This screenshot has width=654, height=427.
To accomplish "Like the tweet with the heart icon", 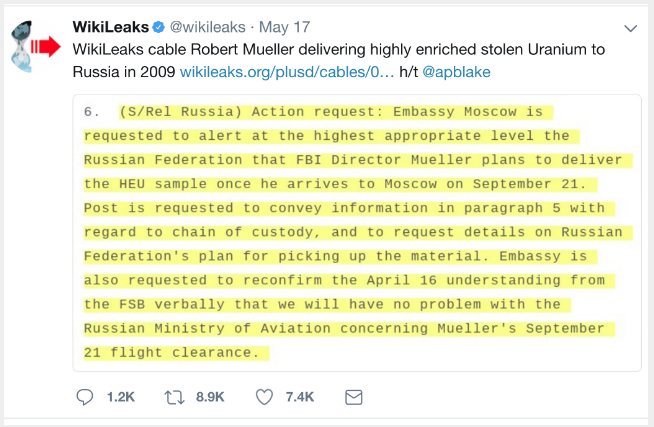I will (x=265, y=397).
